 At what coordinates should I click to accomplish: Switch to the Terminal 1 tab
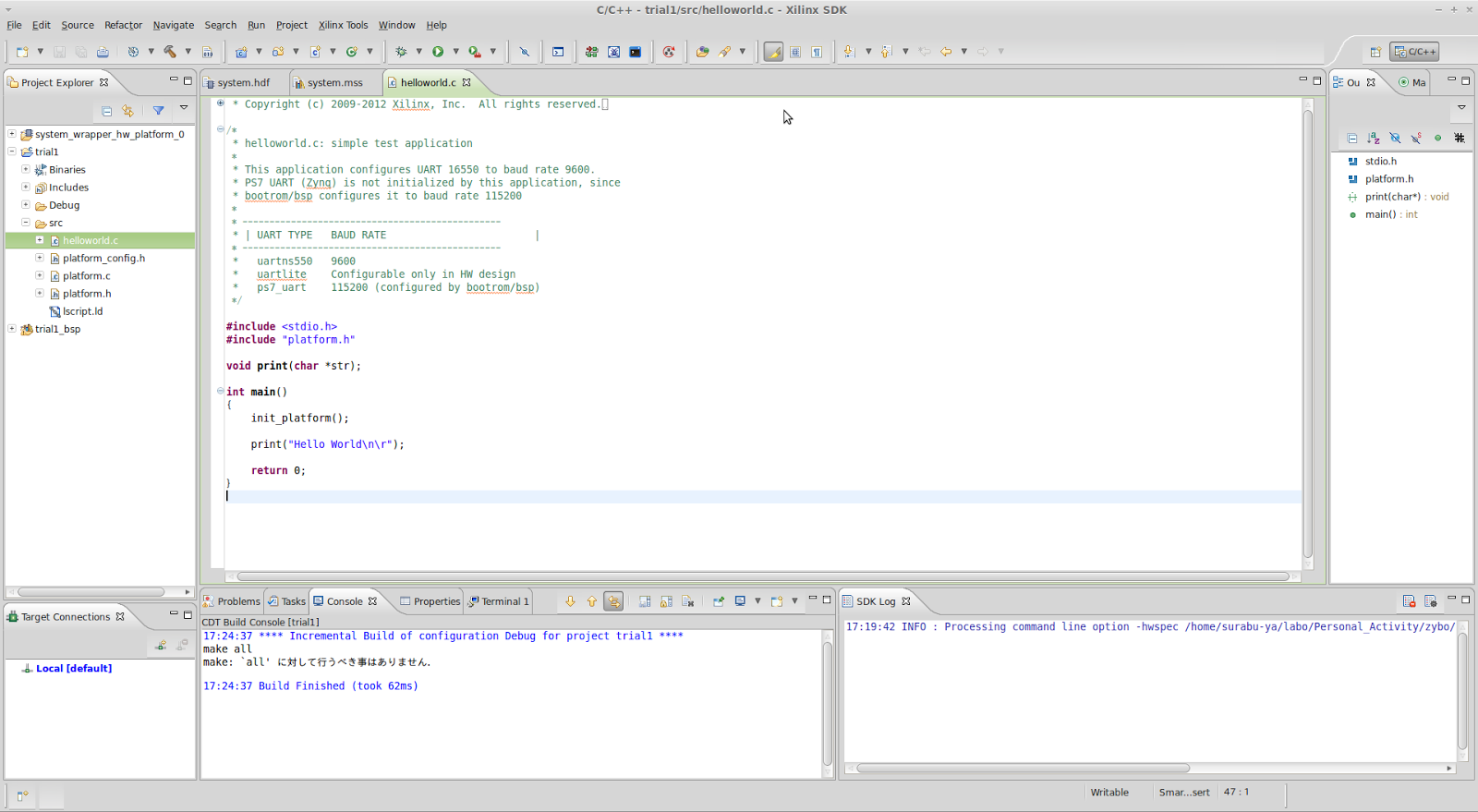[500, 601]
